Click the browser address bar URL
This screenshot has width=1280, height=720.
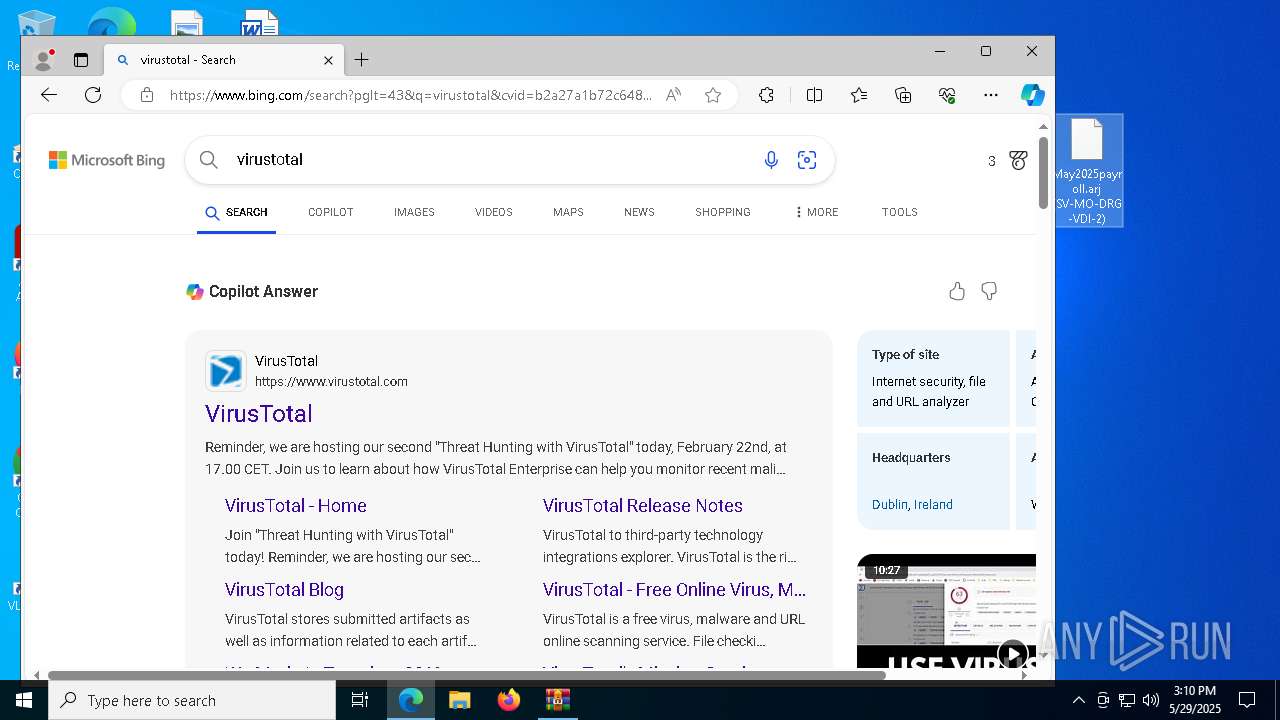pos(410,95)
